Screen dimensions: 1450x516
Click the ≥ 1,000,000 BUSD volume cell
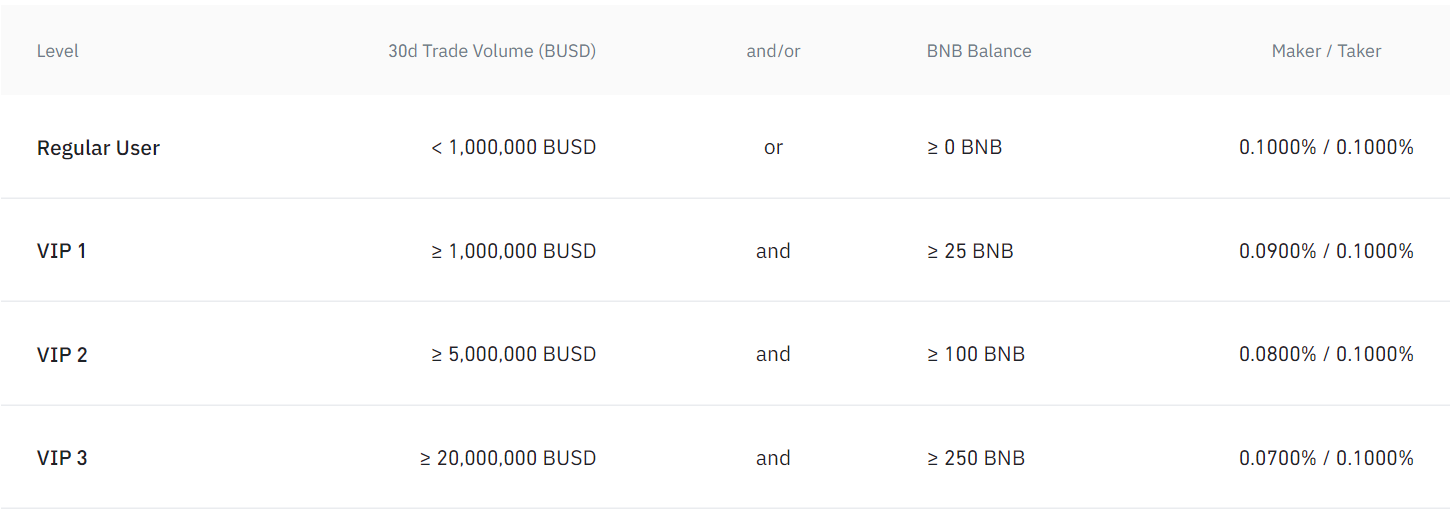(514, 251)
